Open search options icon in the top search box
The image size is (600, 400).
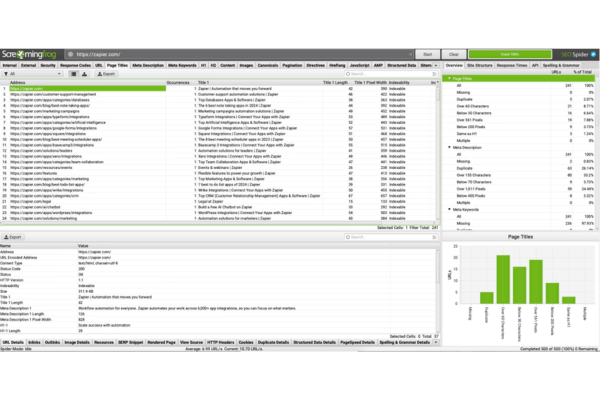[434, 74]
